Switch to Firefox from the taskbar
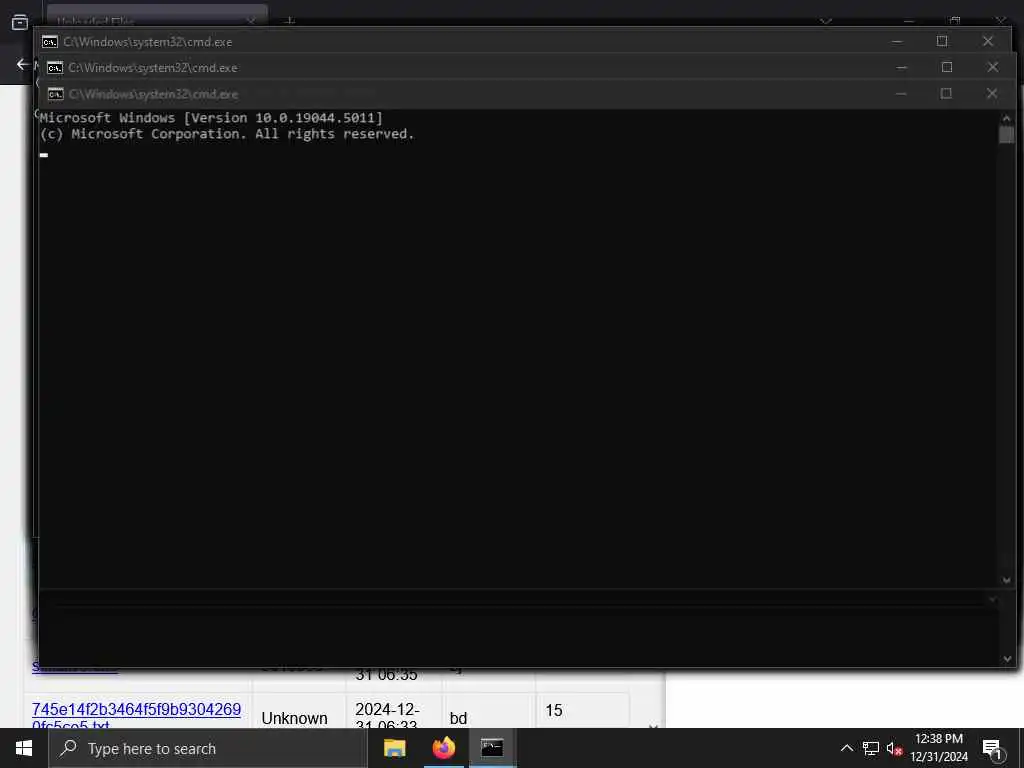Screen dimensions: 1024x768 pos(443,748)
